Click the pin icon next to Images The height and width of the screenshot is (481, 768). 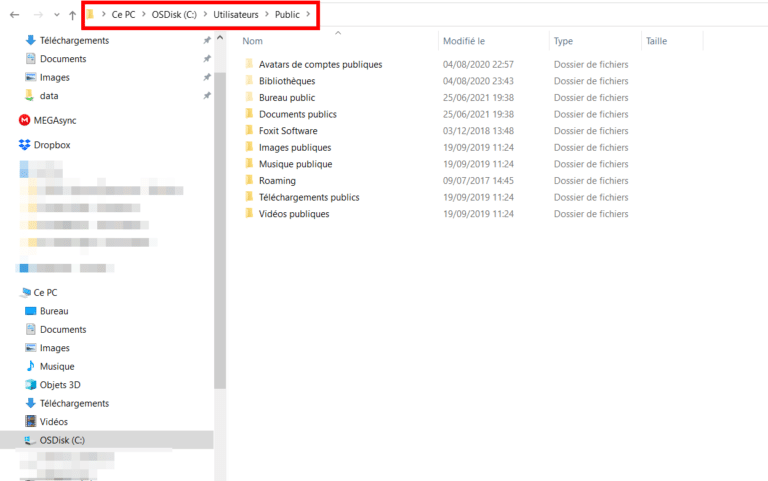207,77
